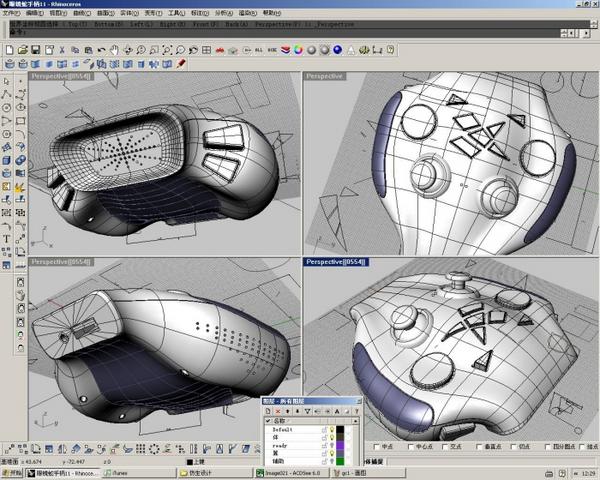This screenshot has width=600, height=480.
Task: Open the filter funnel in Layers panel
Action: pyautogui.click(x=307, y=411)
